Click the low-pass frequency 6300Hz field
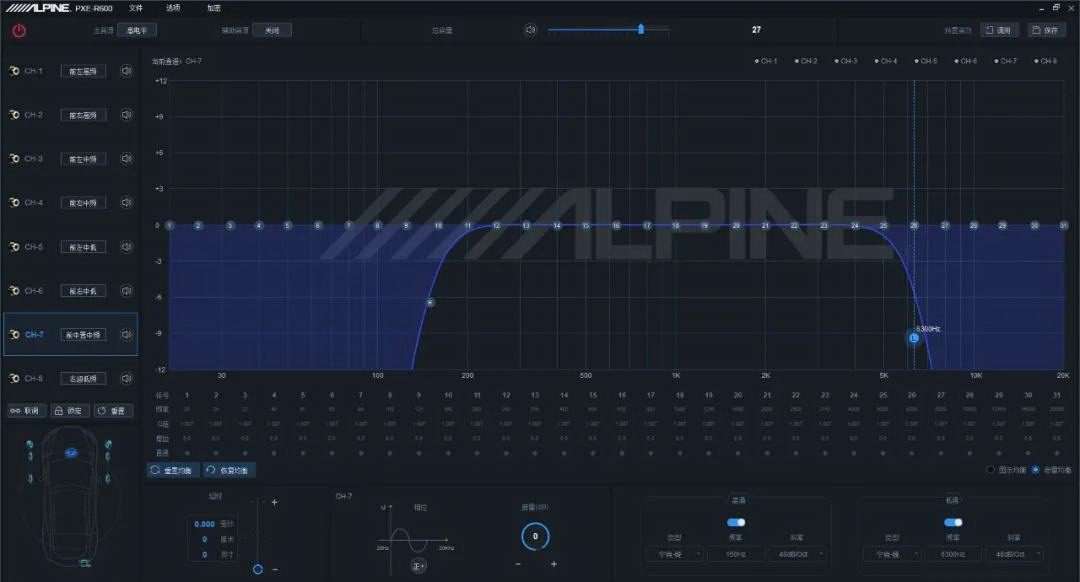Viewport: 1080px width, 582px height. tap(953, 554)
